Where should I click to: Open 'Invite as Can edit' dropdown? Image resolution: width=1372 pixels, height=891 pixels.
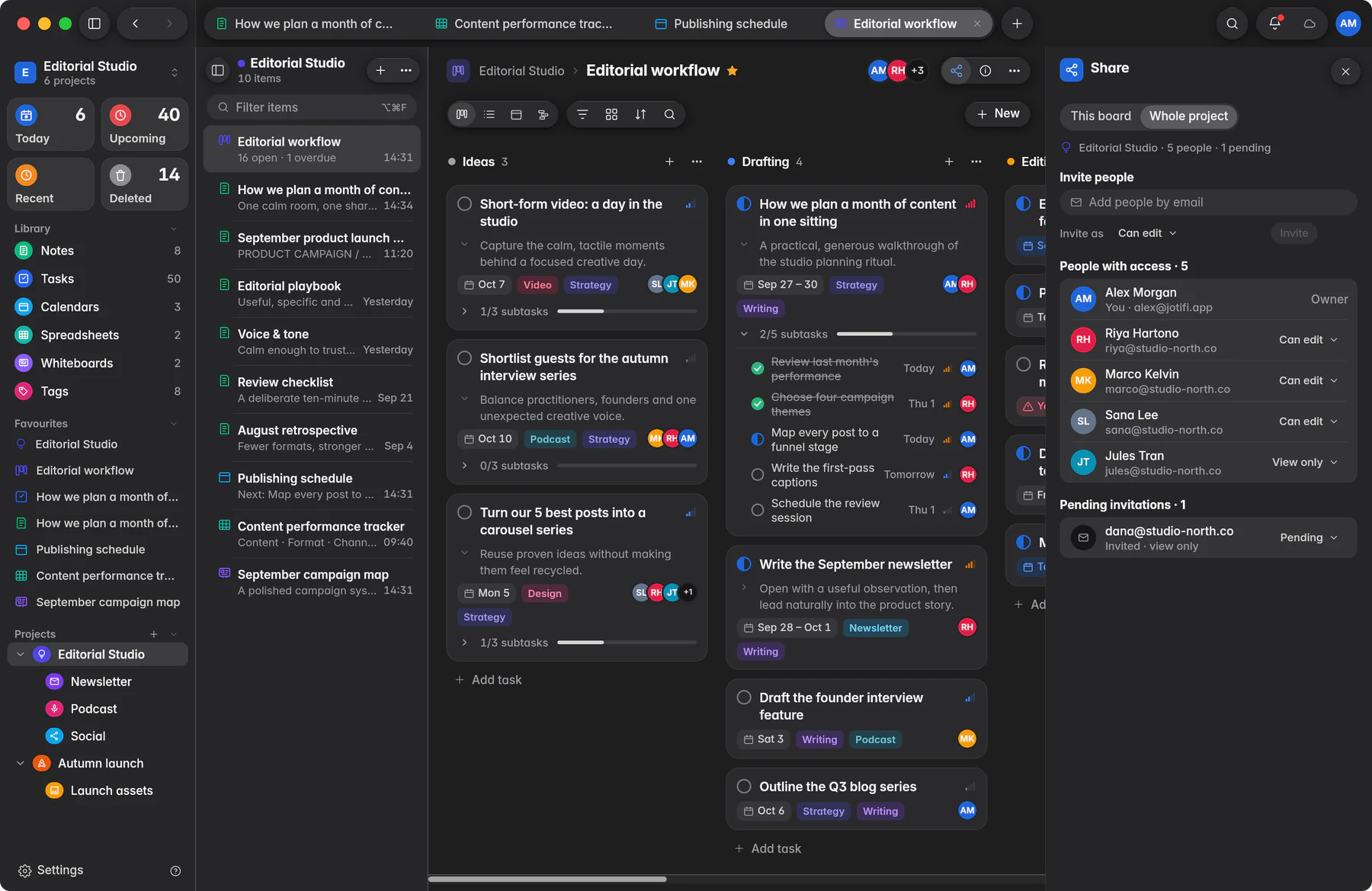tap(1147, 233)
